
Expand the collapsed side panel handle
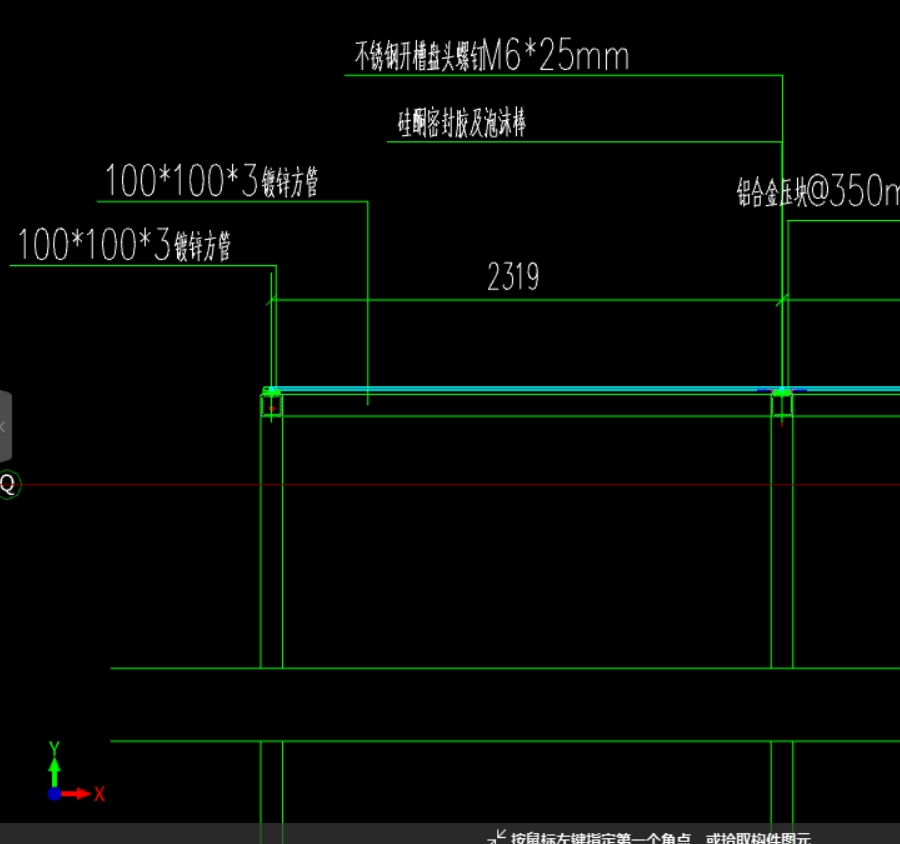click(x=5, y=427)
